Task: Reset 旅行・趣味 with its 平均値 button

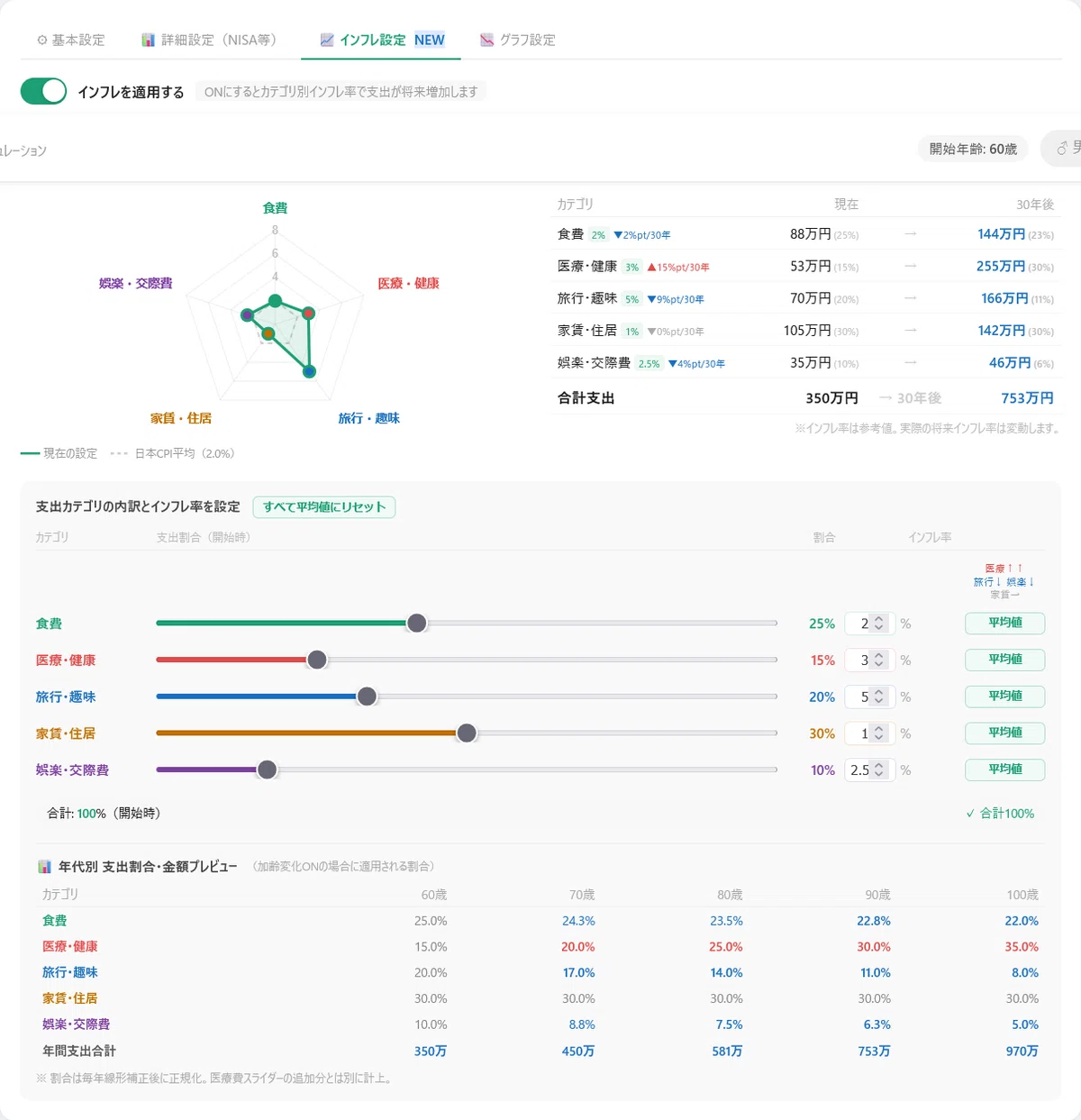Action: click(1005, 697)
